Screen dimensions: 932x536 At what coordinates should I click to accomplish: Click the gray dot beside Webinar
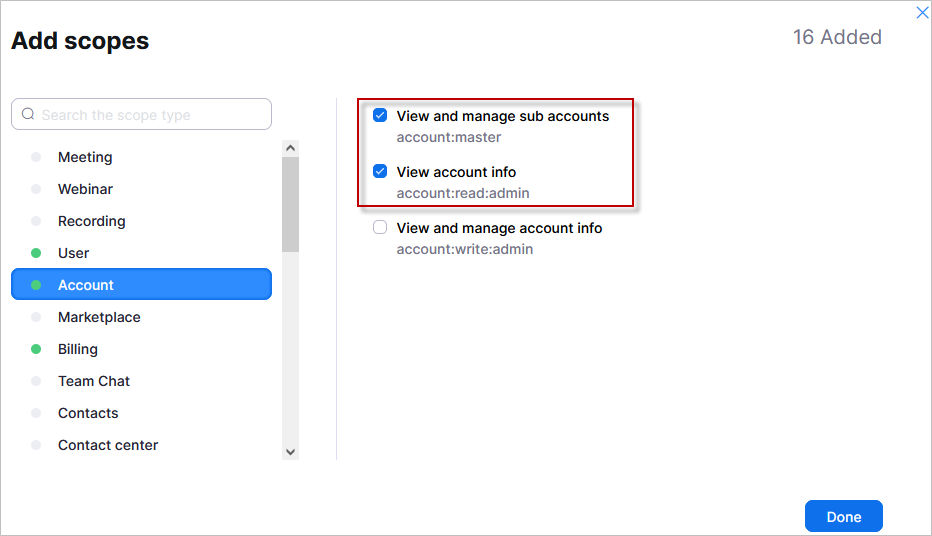click(x=36, y=189)
